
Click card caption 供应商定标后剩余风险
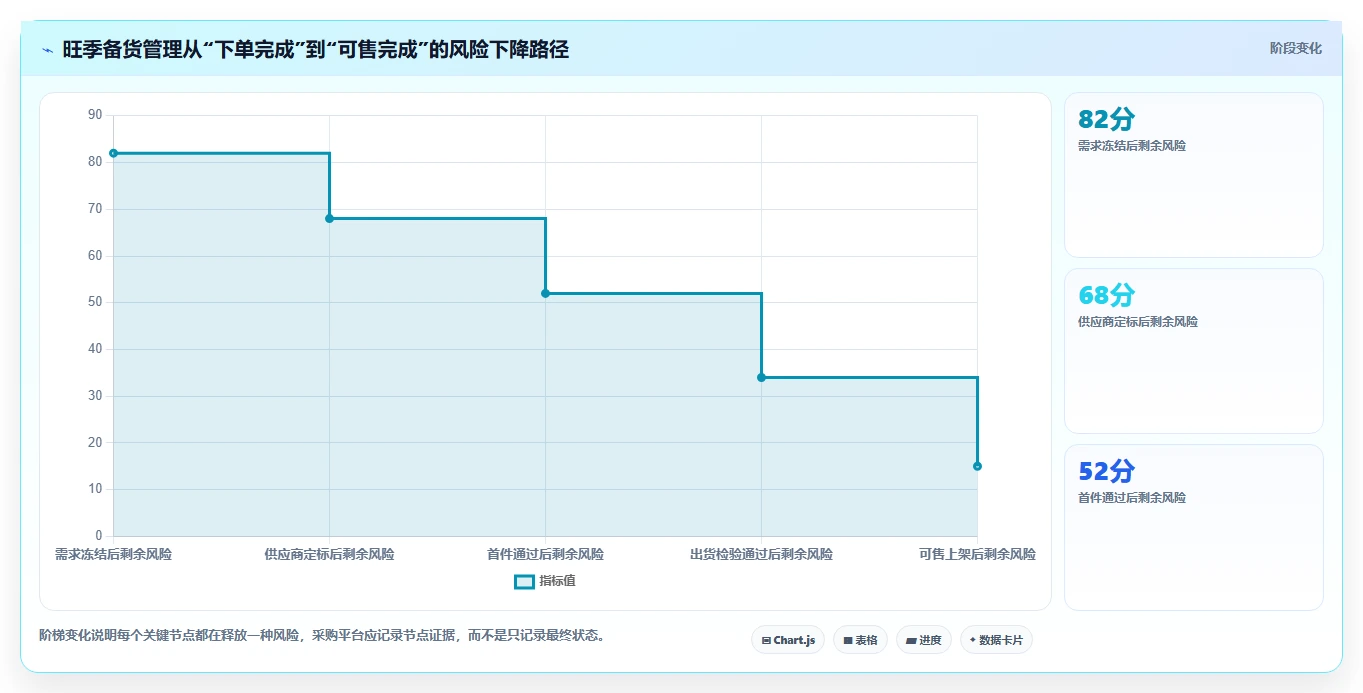1138,322
